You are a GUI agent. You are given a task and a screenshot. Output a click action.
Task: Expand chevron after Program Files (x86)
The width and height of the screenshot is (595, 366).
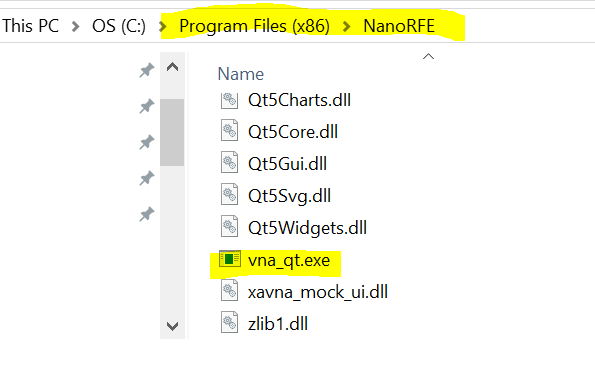click(346, 26)
